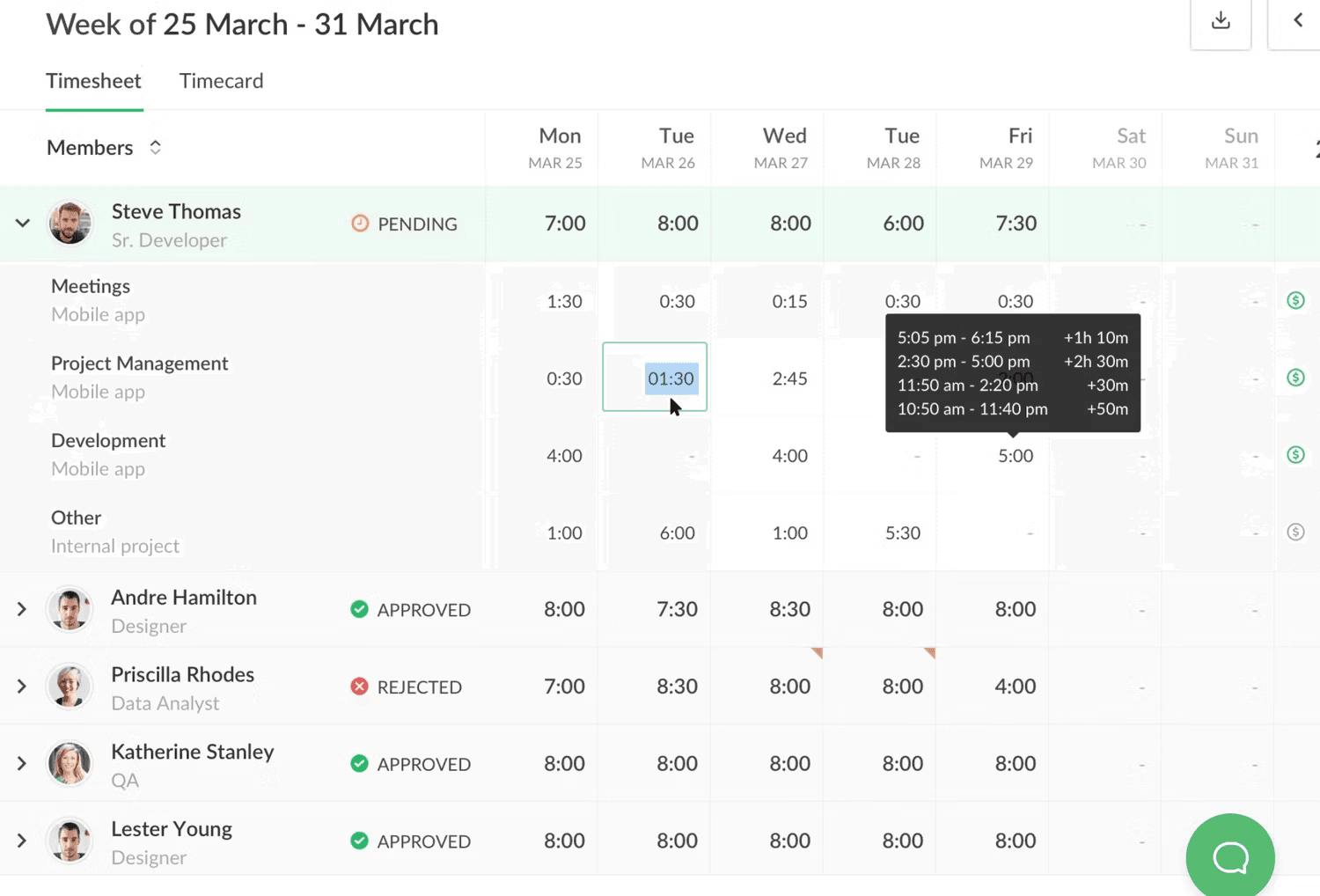Click Priscilla Rhodes's REJECTED cross icon
The height and width of the screenshot is (896, 1320).
click(x=359, y=687)
